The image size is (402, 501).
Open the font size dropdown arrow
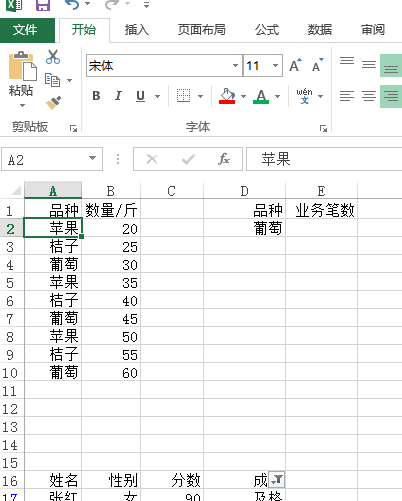275,65
